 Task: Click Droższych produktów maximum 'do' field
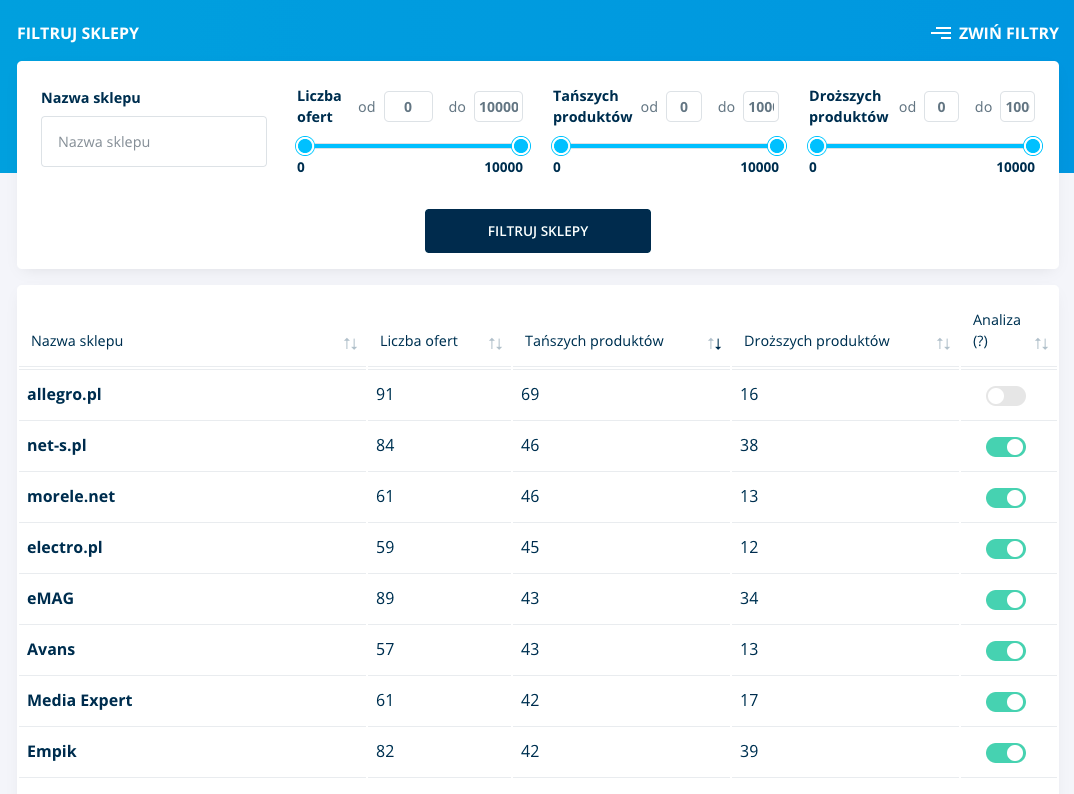[x=1017, y=107]
